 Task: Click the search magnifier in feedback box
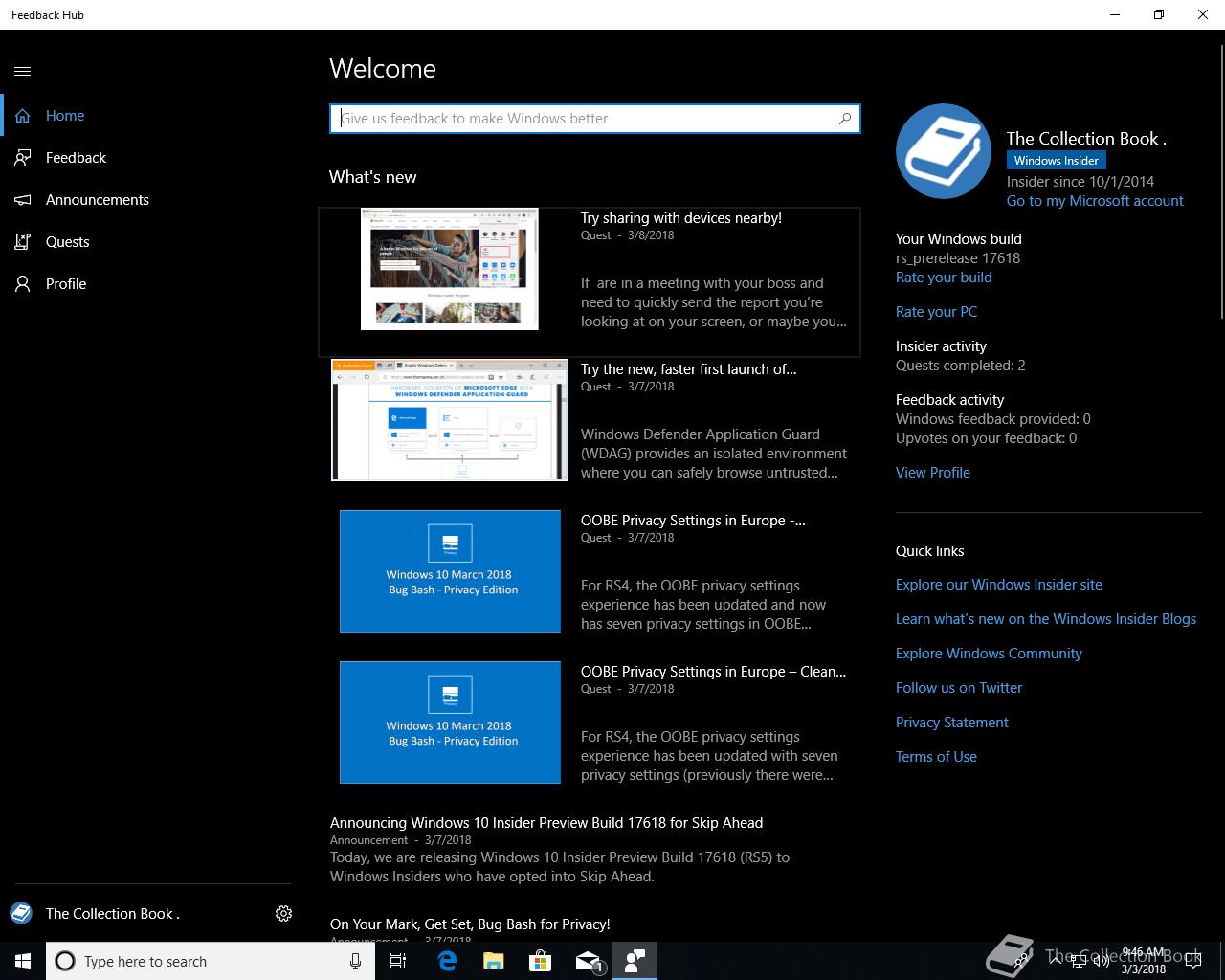point(845,119)
